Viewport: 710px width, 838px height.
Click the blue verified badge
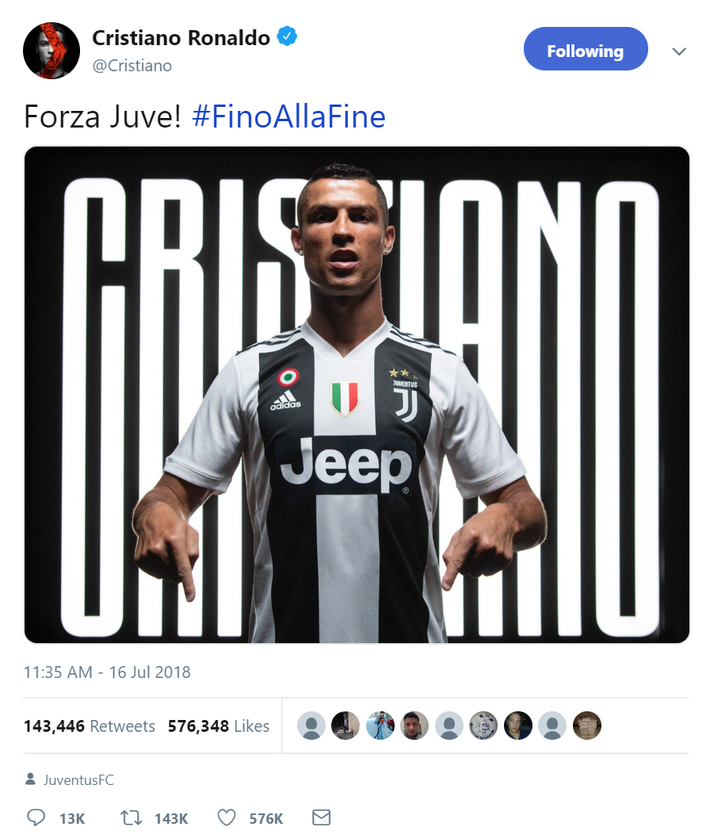click(x=287, y=38)
